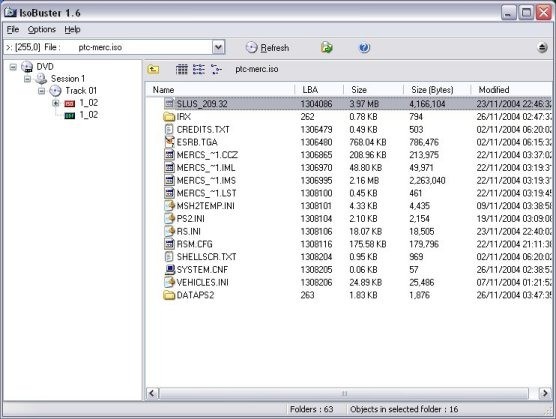This screenshot has width=556, height=419.
Task: Click the tree structure view icon
Action: (x=216, y=69)
